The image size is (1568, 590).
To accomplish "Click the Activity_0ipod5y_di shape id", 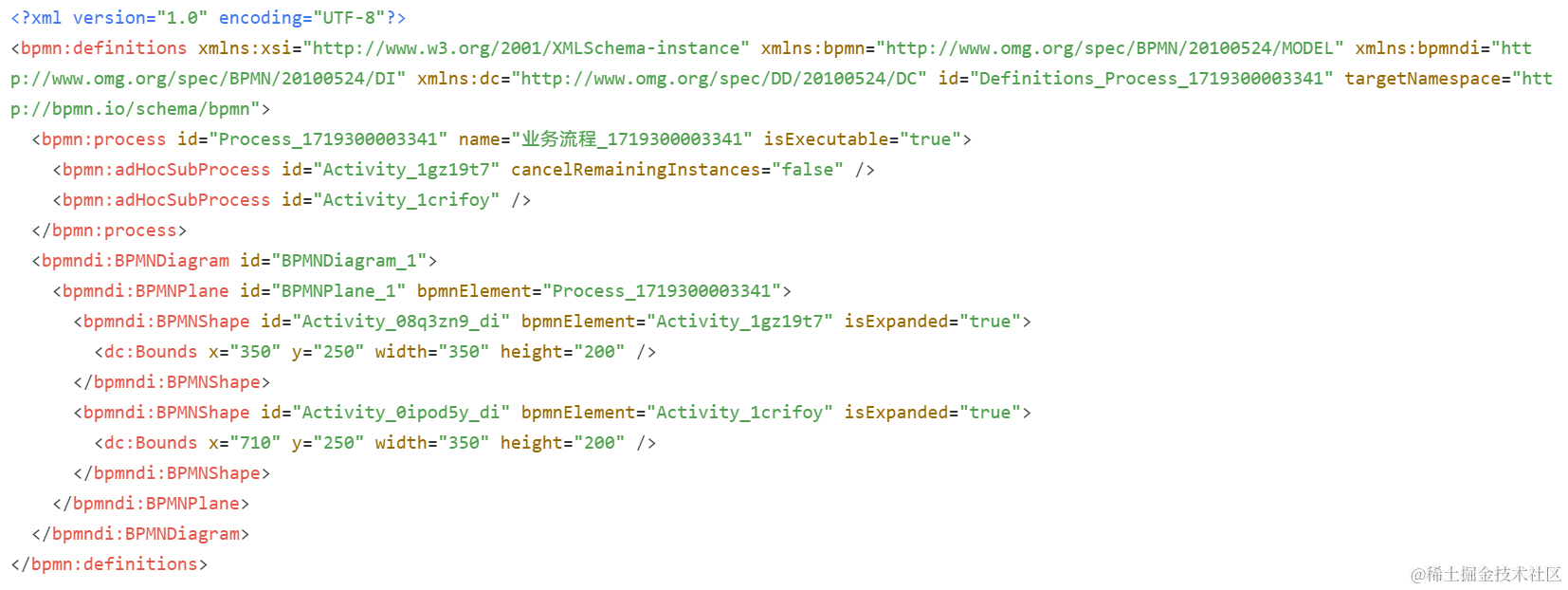I will pos(401,413).
